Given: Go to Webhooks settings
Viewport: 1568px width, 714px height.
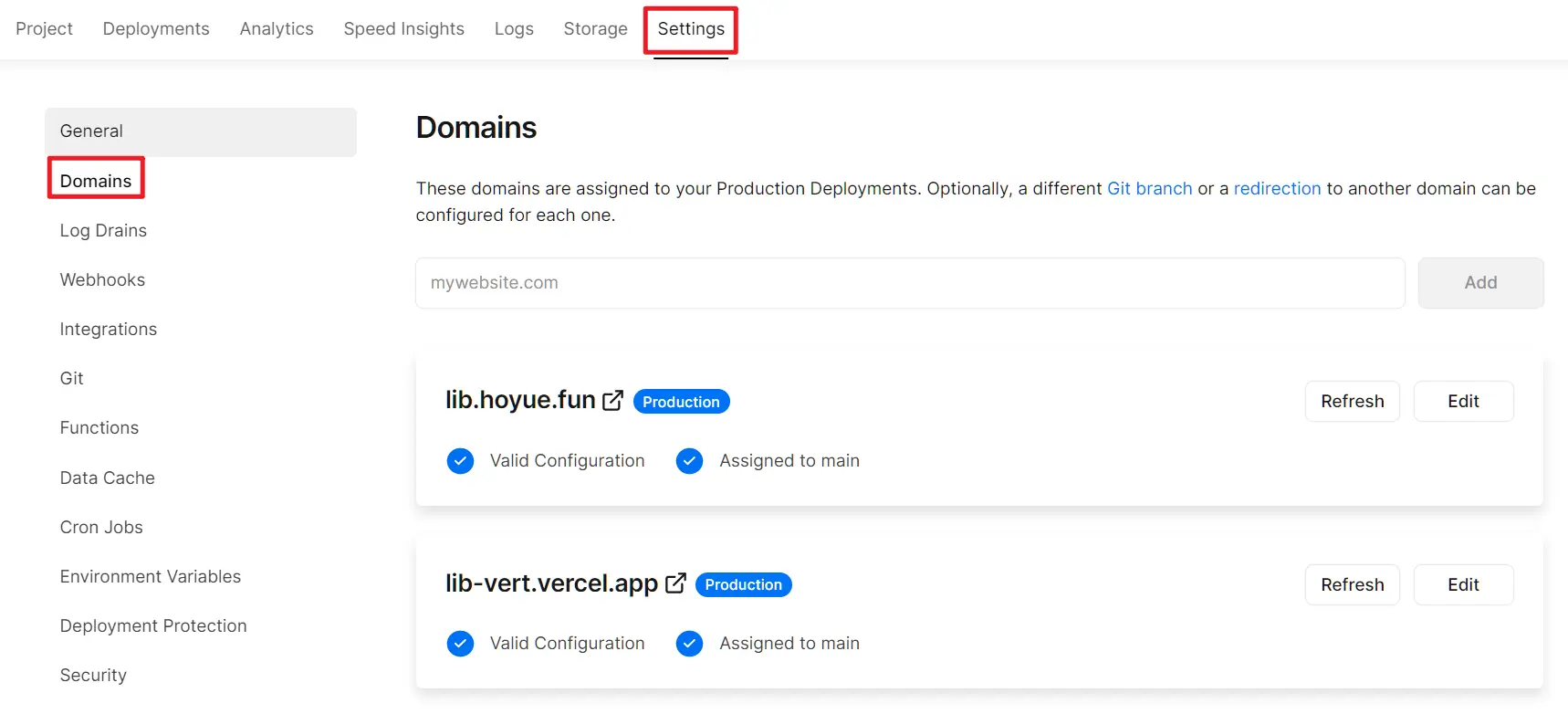Looking at the screenshot, I should (x=102, y=279).
